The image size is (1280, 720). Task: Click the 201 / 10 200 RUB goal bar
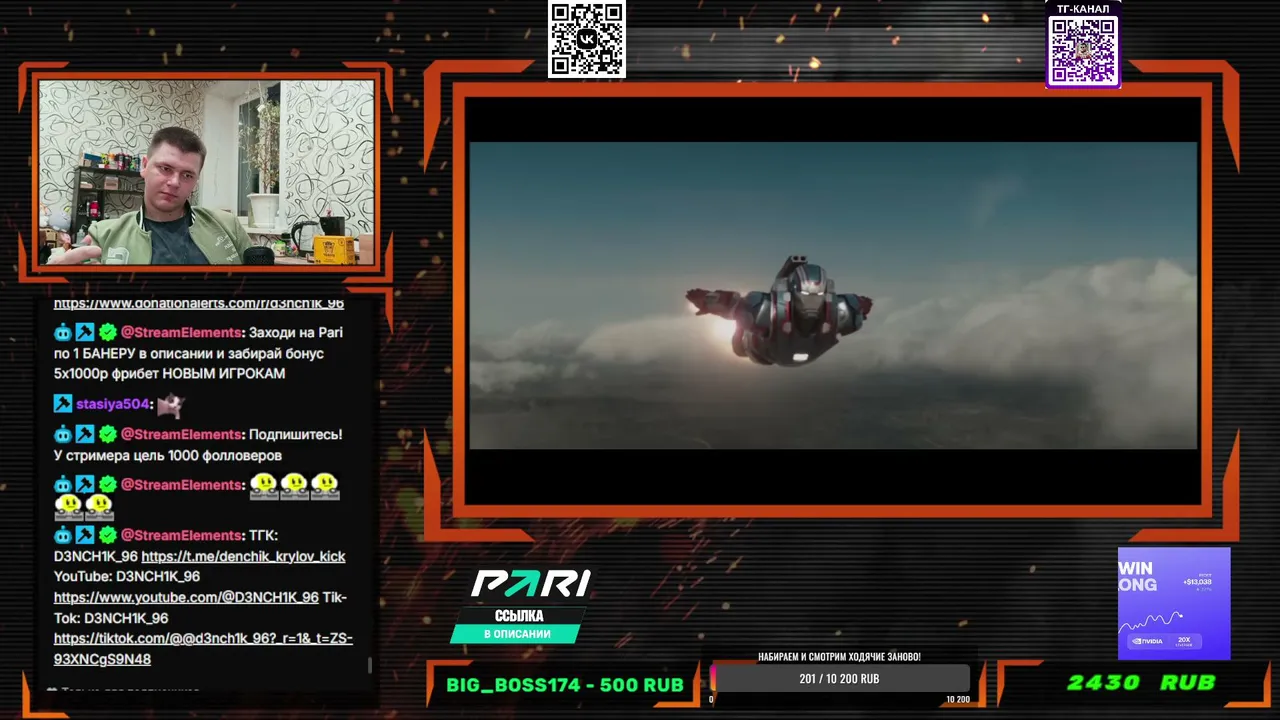point(839,679)
